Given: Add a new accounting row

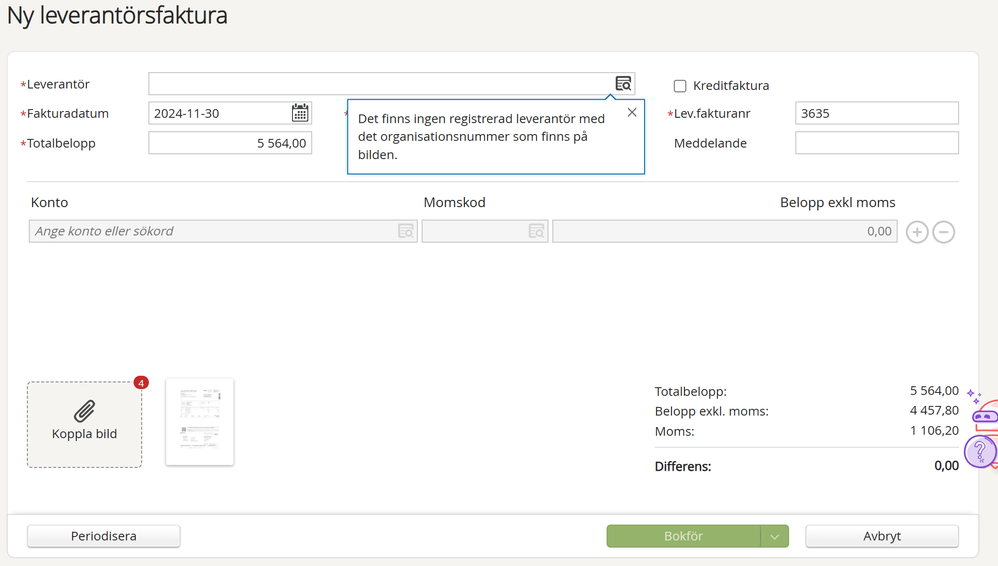Looking at the screenshot, I should tap(917, 232).
